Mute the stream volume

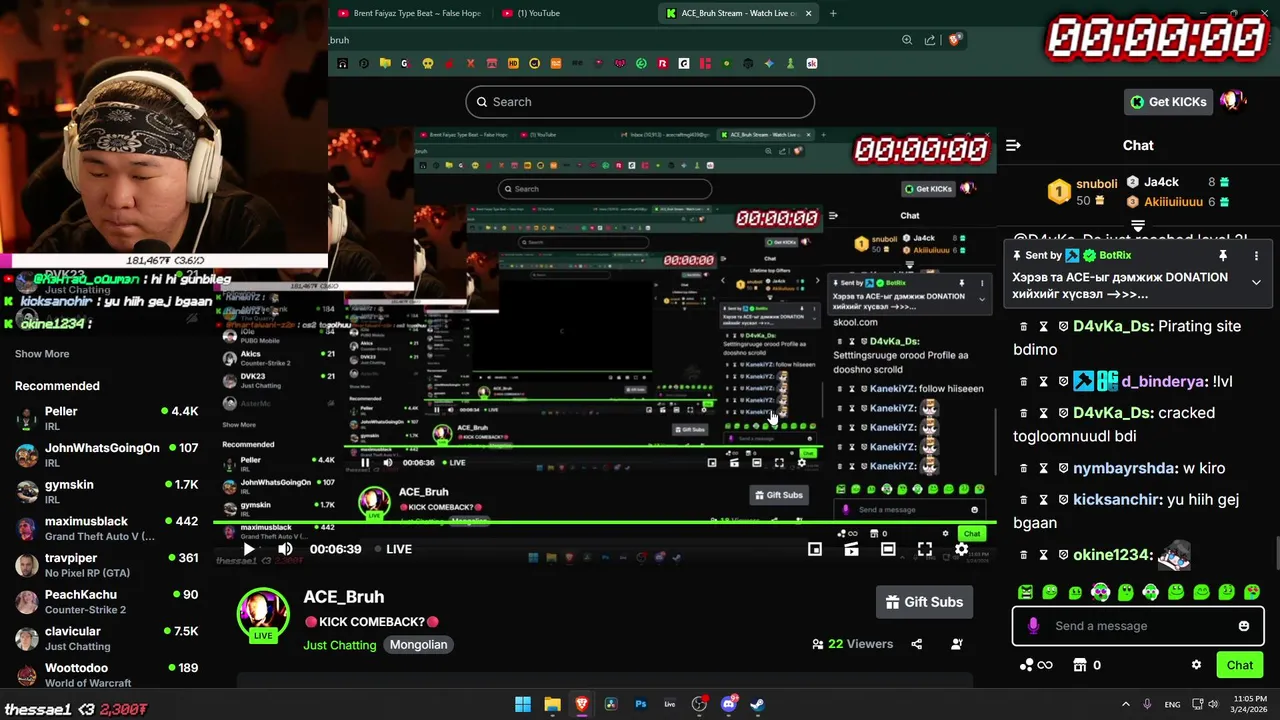(x=285, y=549)
